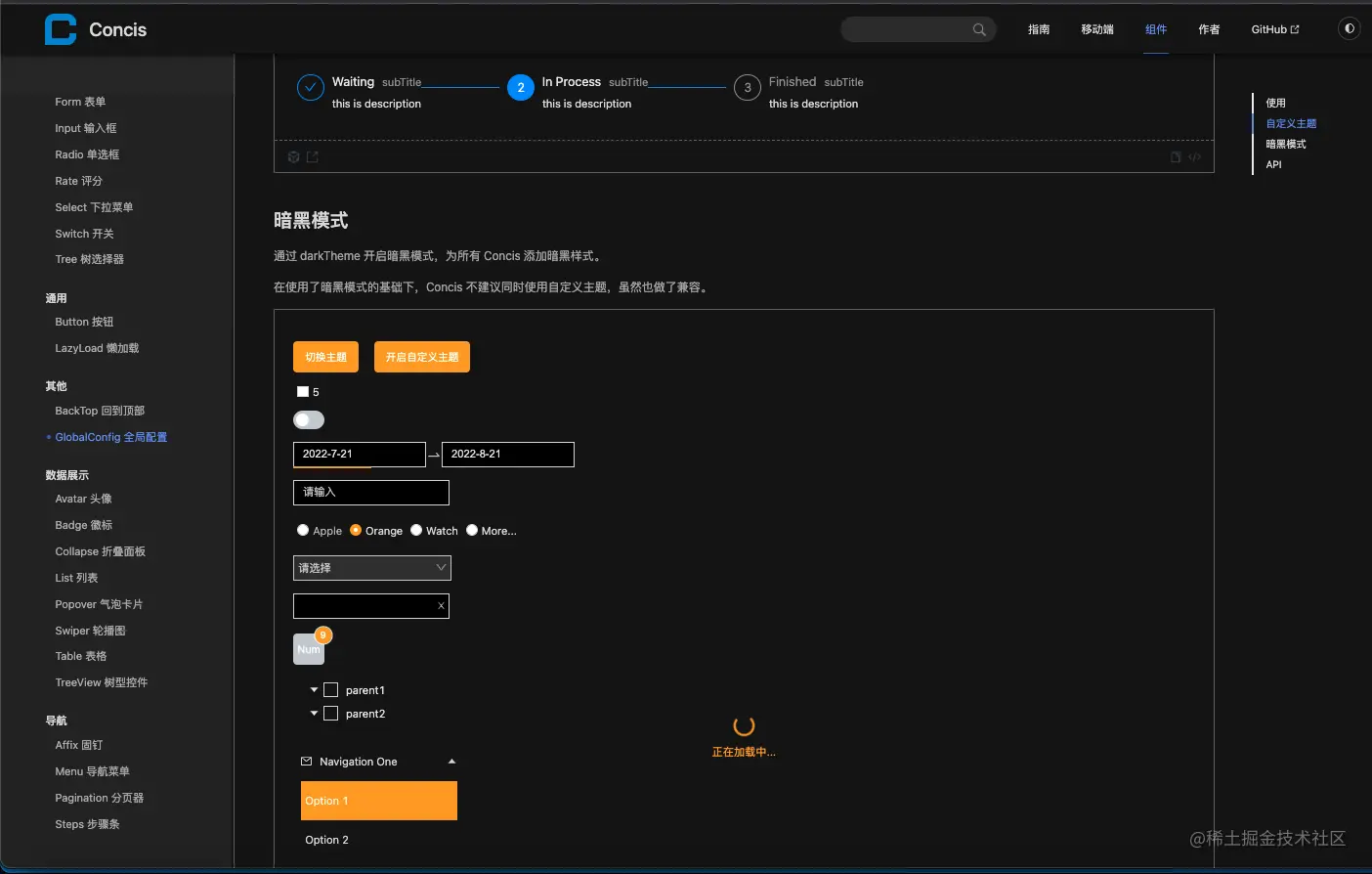The image size is (1372, 874).
Task: Check the parent2 tree checkbox
Action: tap(330, 714)
